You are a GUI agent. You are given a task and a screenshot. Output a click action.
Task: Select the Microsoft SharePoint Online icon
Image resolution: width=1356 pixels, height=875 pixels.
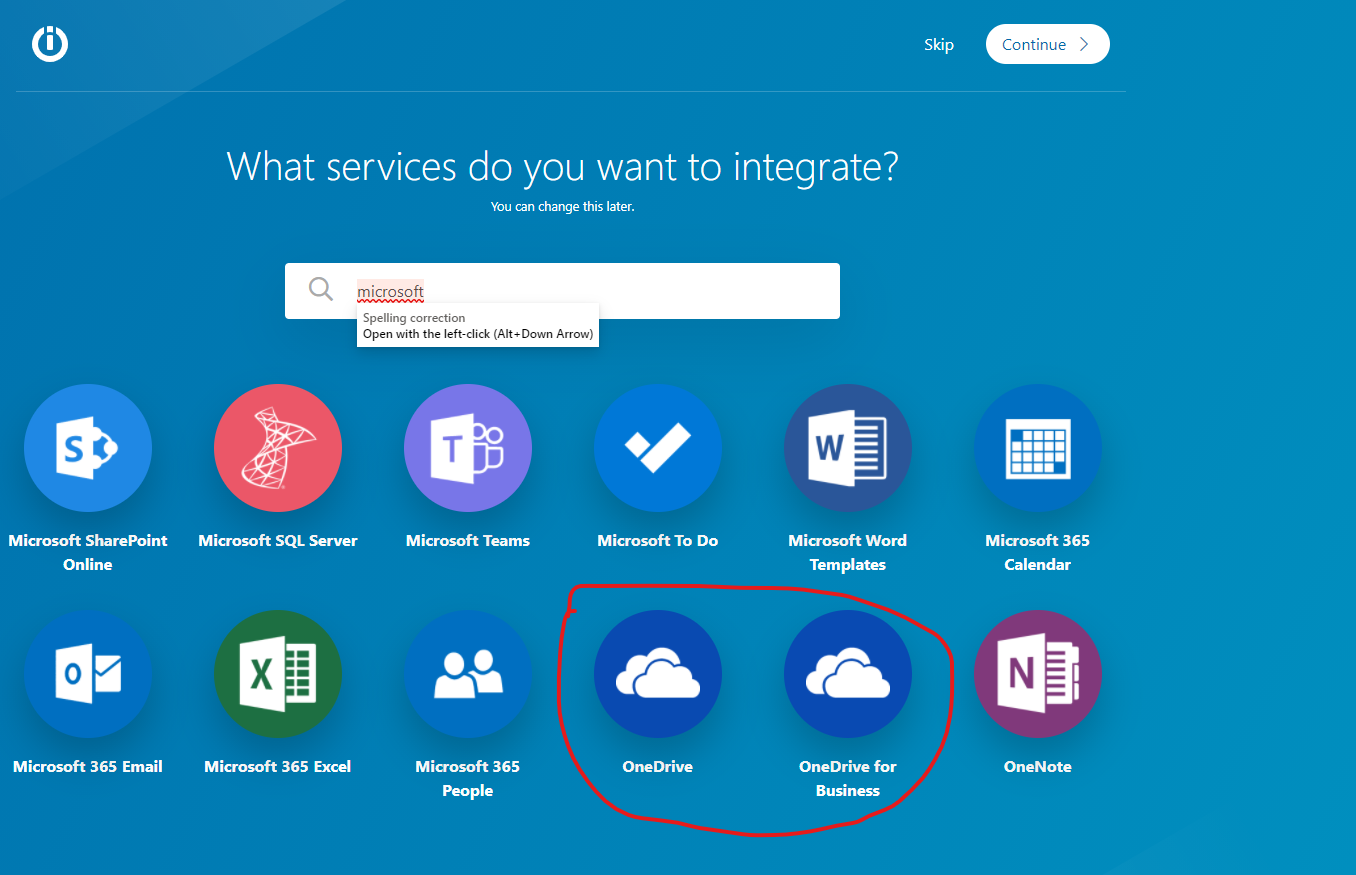click(88, 448)
